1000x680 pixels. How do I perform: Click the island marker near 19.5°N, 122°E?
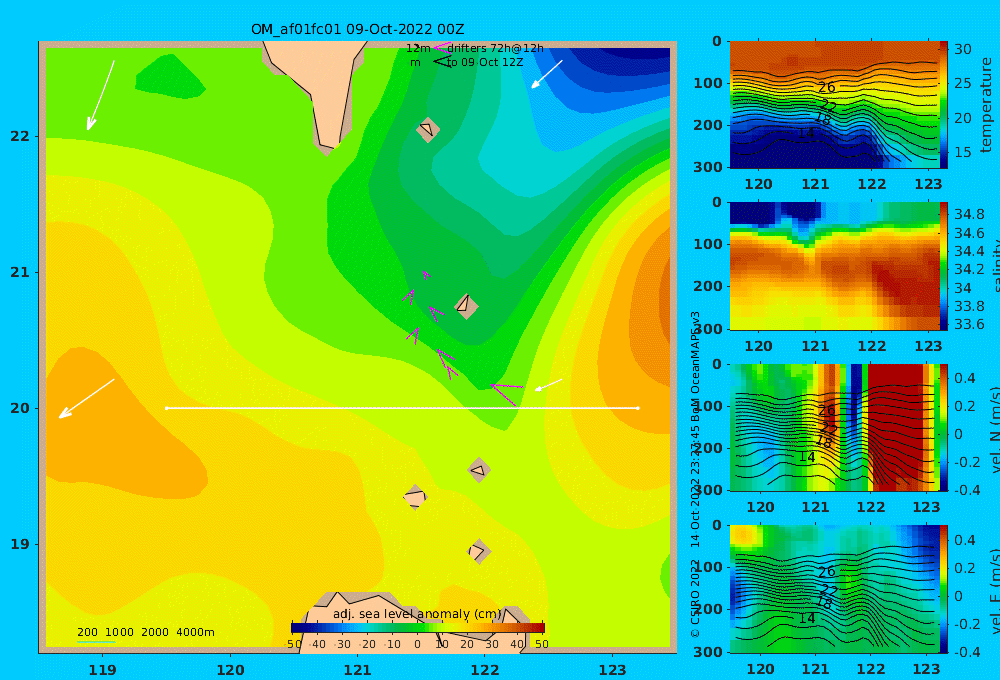(479, 471)
